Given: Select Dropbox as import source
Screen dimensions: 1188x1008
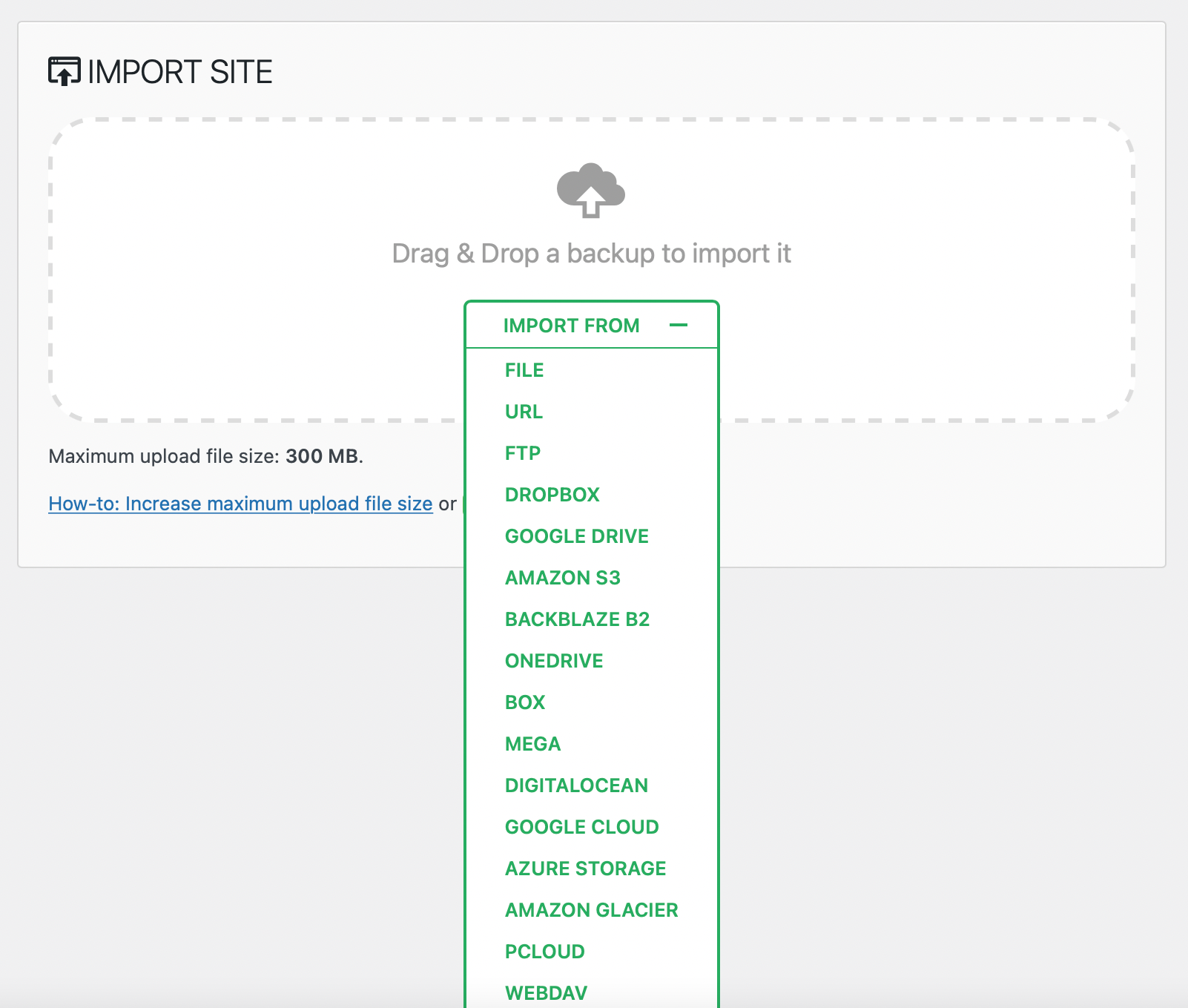Looking at the screenshot, I should coord(552,495).
